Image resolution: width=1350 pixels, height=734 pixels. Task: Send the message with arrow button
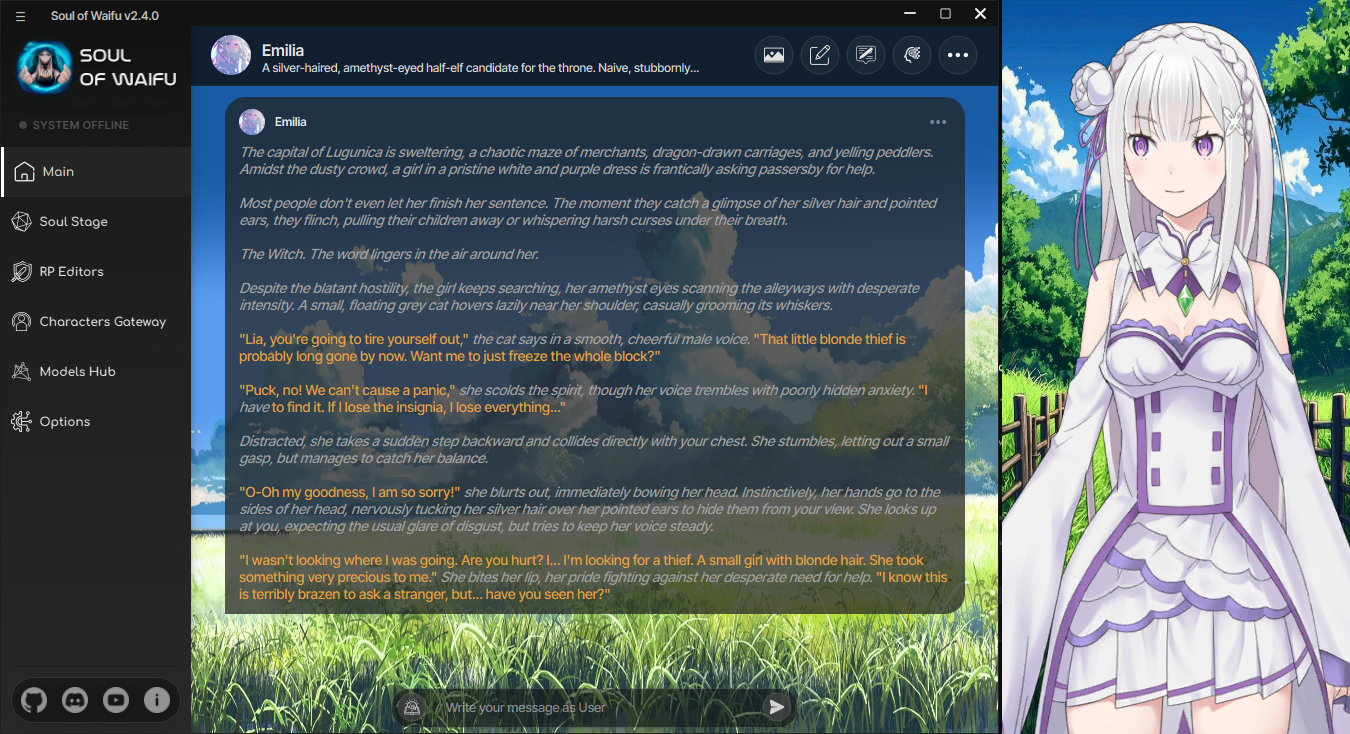pyautogui.click(x=776, y=707)
